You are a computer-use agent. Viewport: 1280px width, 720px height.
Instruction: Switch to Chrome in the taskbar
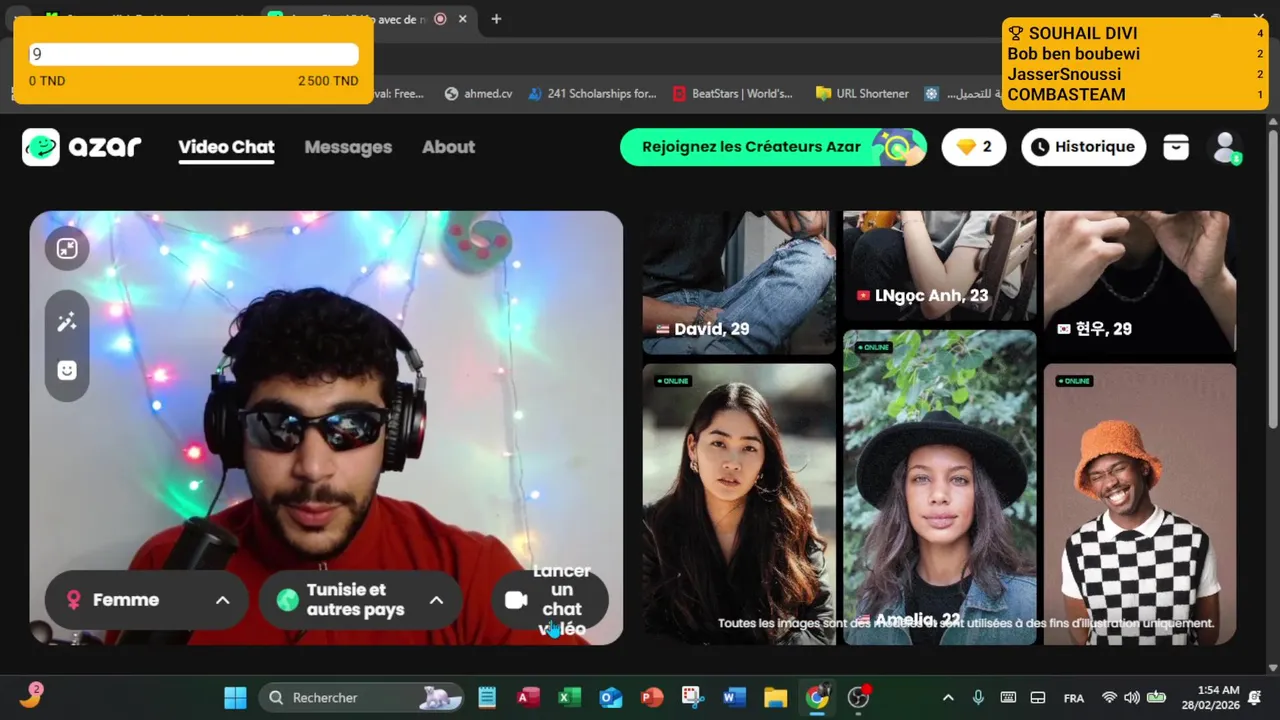coord(817,697)
